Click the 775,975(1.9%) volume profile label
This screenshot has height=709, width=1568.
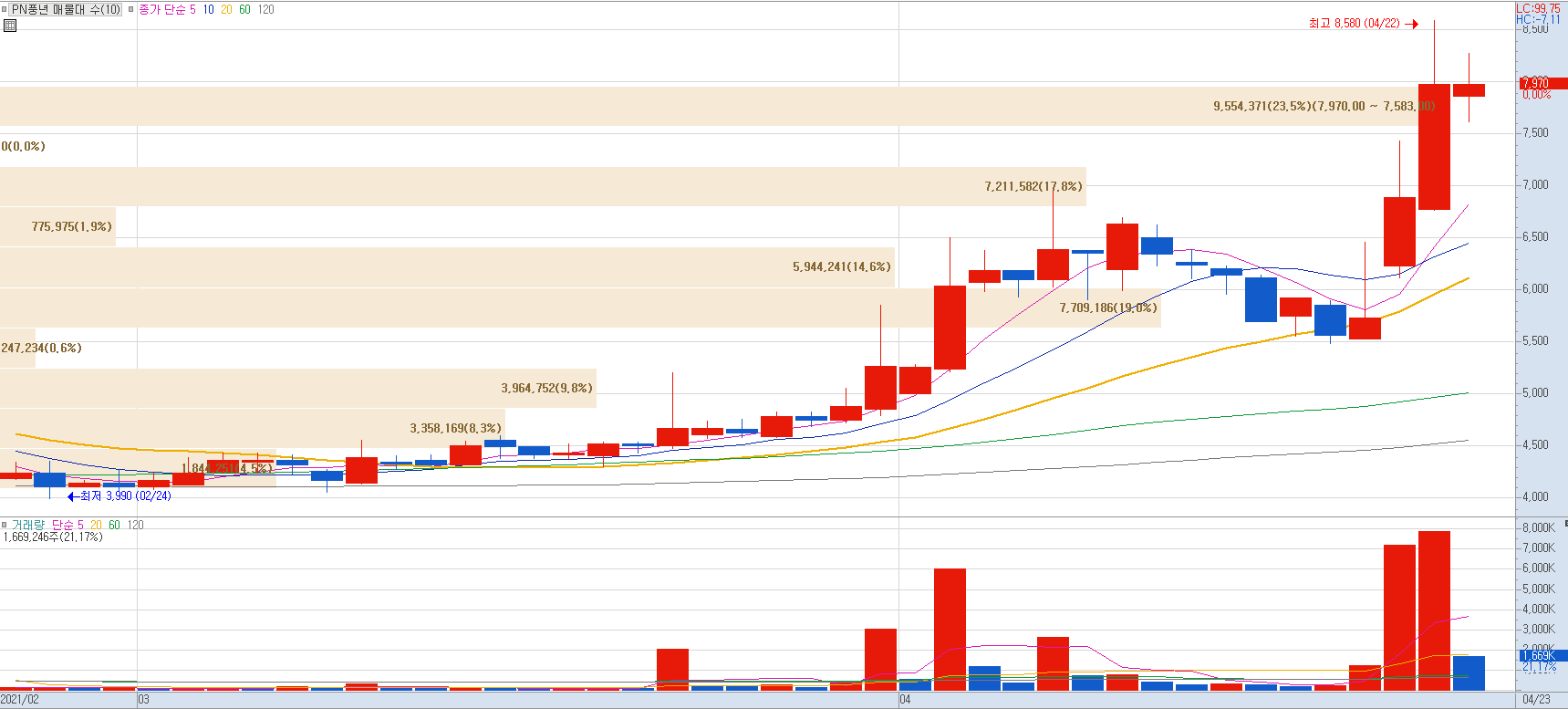tap(72, 226)
